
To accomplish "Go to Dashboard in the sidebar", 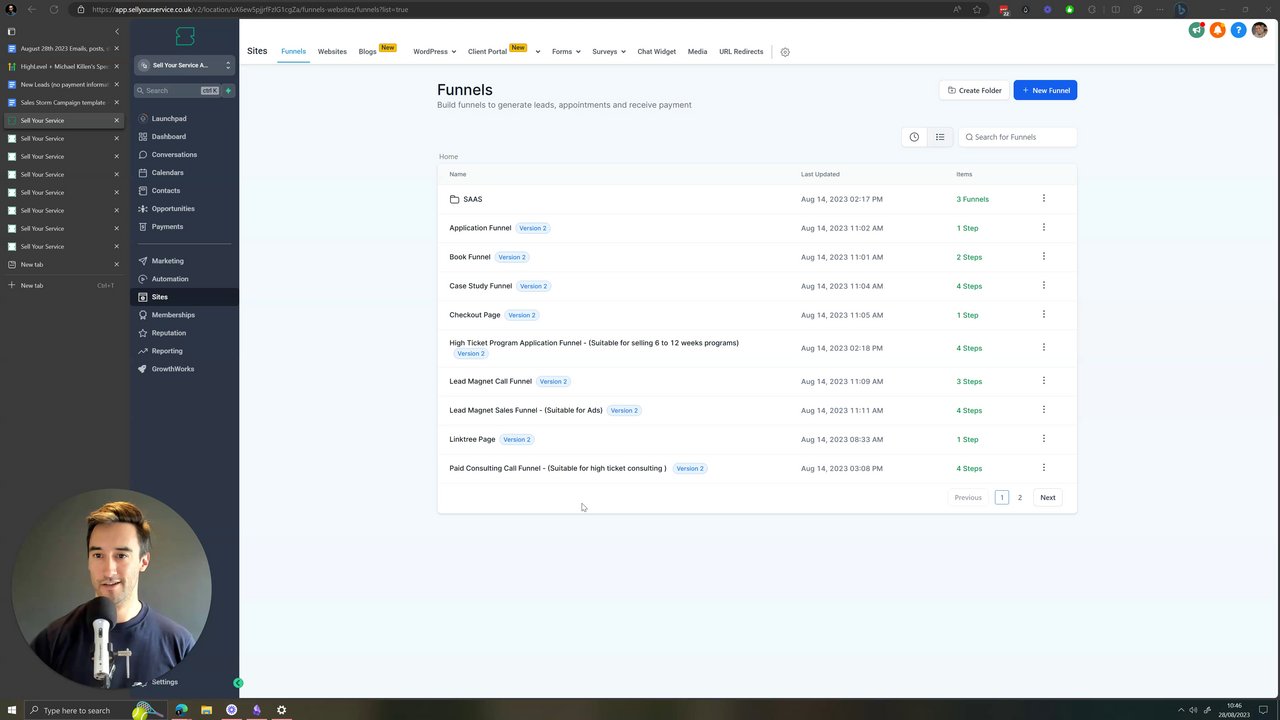I will tap(168, 136).
